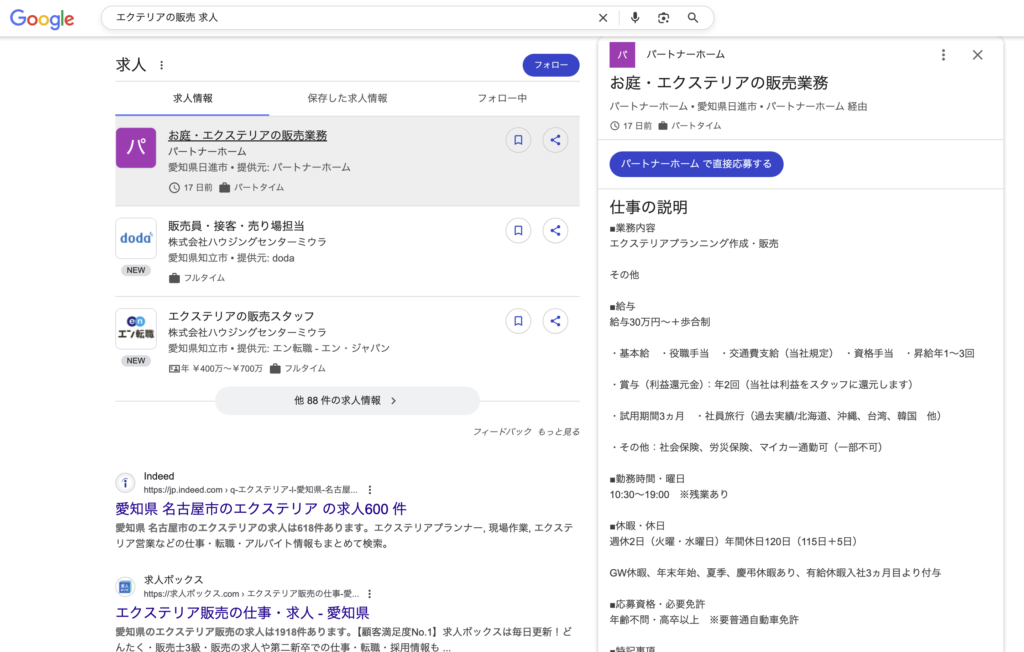Image resolution: width=1024 pixels, height=652 pixels.
Task: Switch to 保存した求人情報 tab
Action: (347, 99)
